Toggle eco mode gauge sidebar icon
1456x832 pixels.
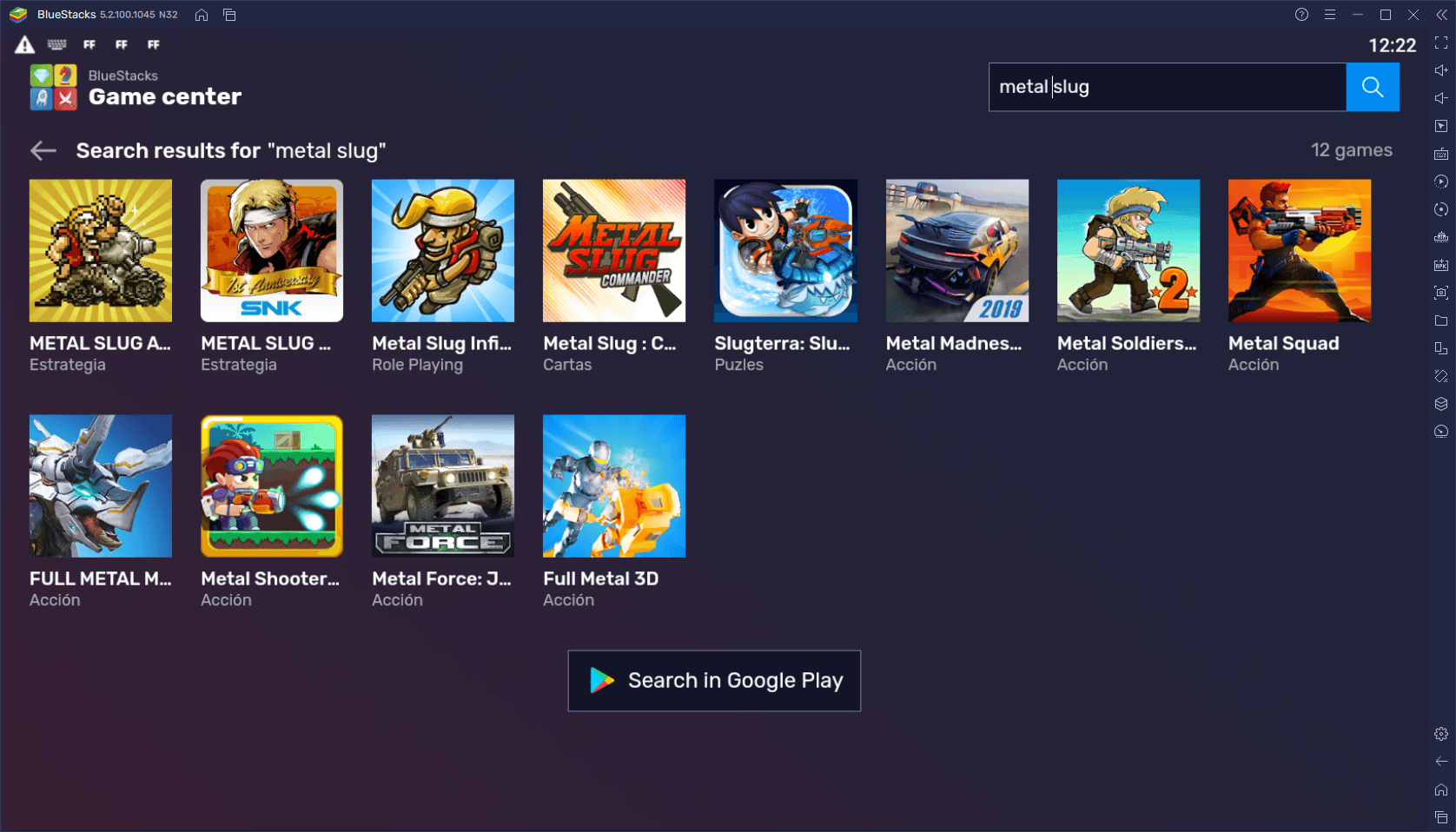coord(1441,432)
